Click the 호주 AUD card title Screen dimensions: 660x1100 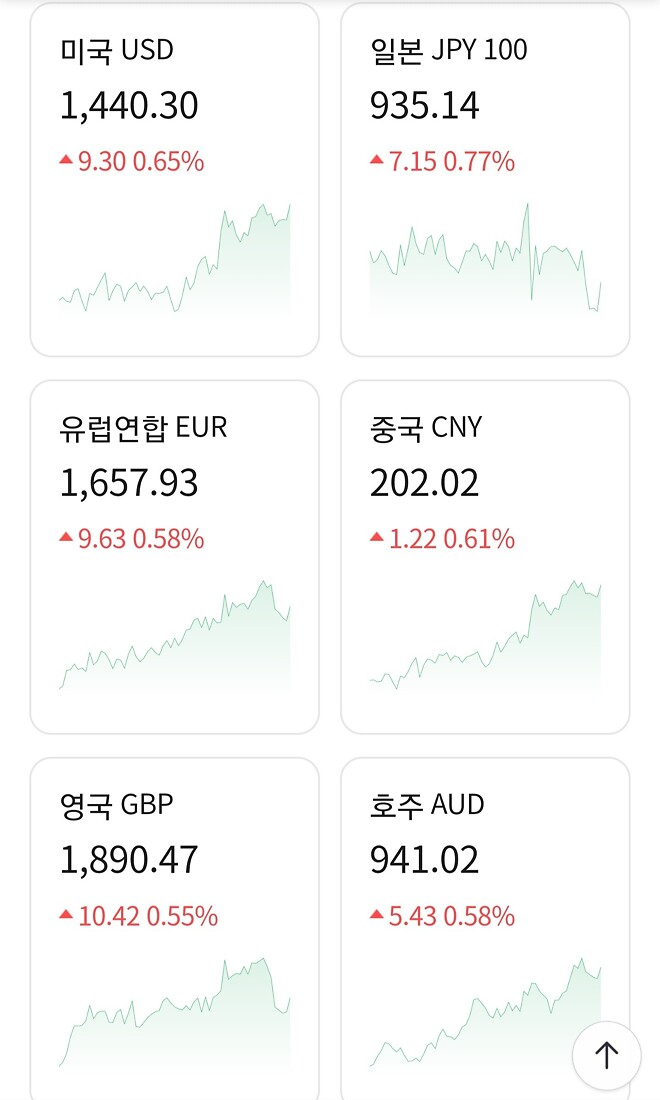click(425, 804)
